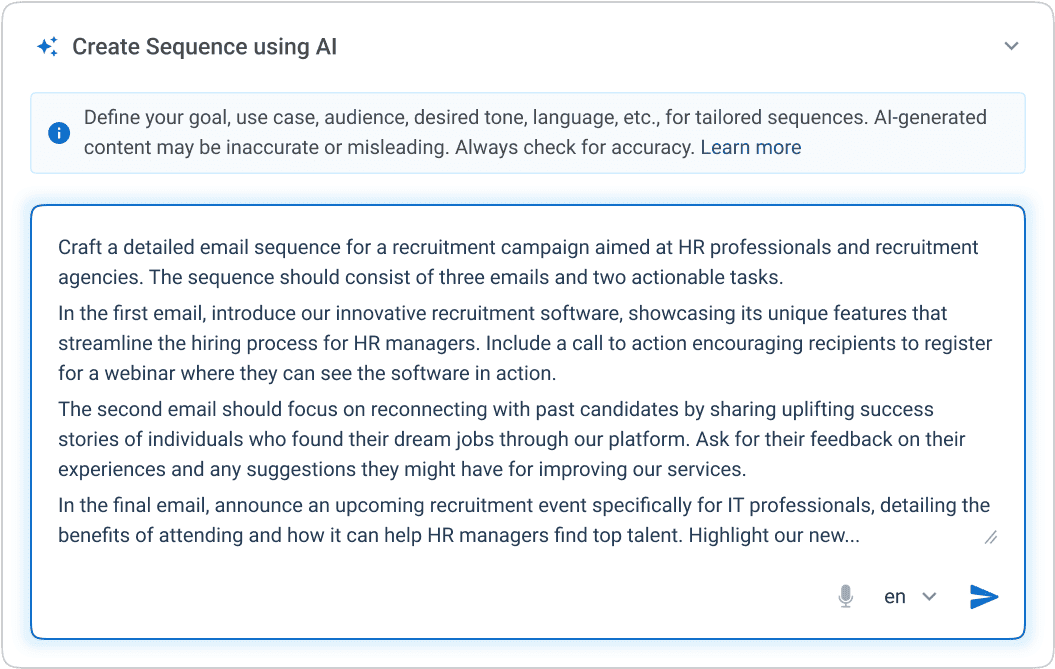
Task: Place cursor in "The second email" paragraph
Action: coord(400,439)
